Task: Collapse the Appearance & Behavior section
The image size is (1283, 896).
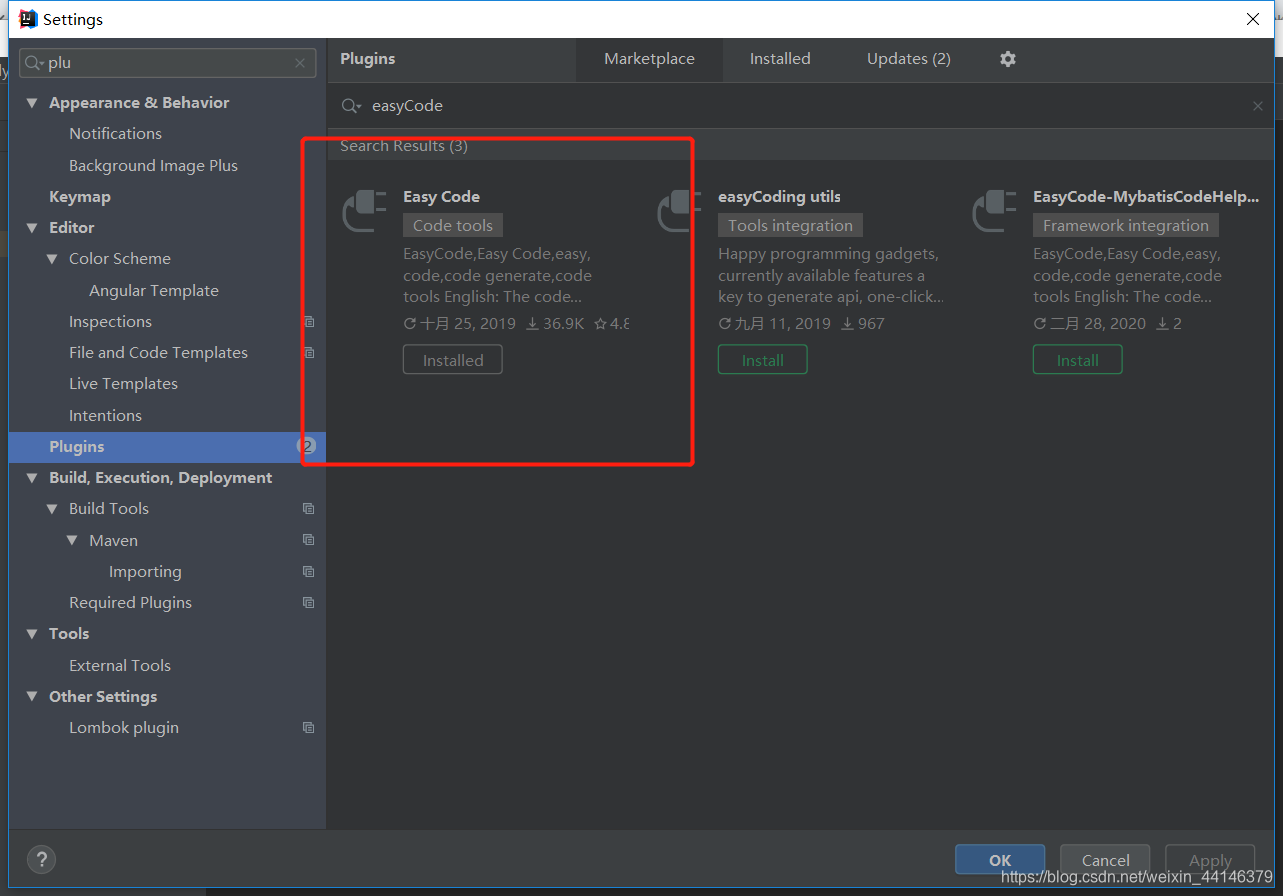Action: click(32, 103)
